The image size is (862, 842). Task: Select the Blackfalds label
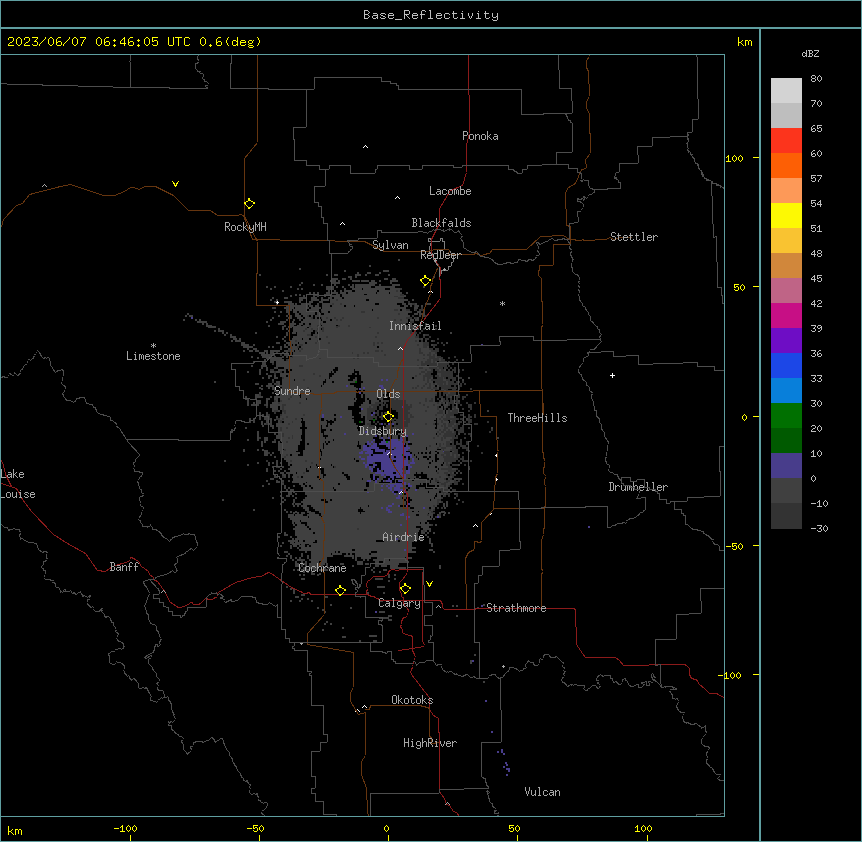click(x=441, y=223)
